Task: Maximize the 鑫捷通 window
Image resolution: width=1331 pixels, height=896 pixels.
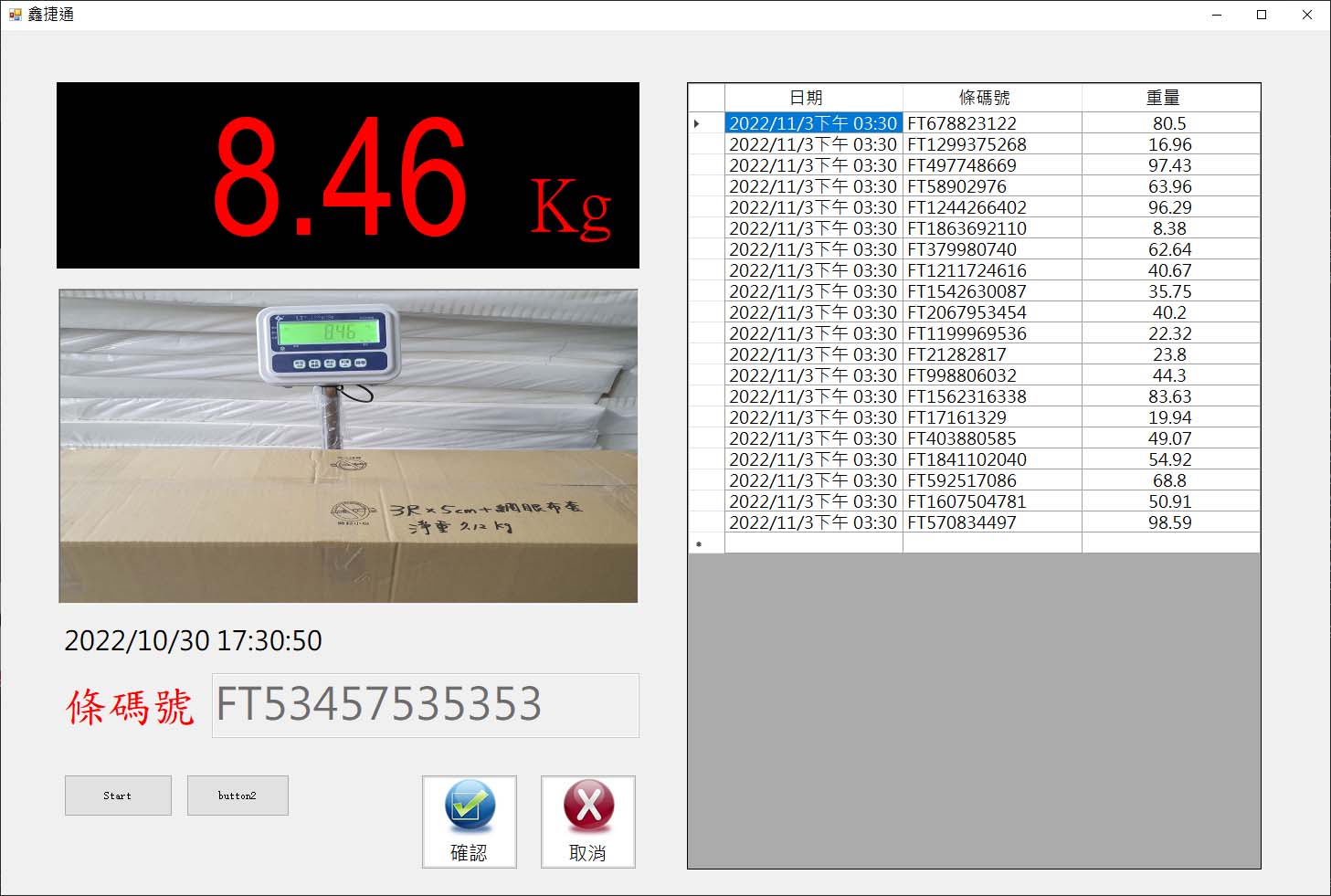Action: pyautogui.click(x=1262, y=15)
